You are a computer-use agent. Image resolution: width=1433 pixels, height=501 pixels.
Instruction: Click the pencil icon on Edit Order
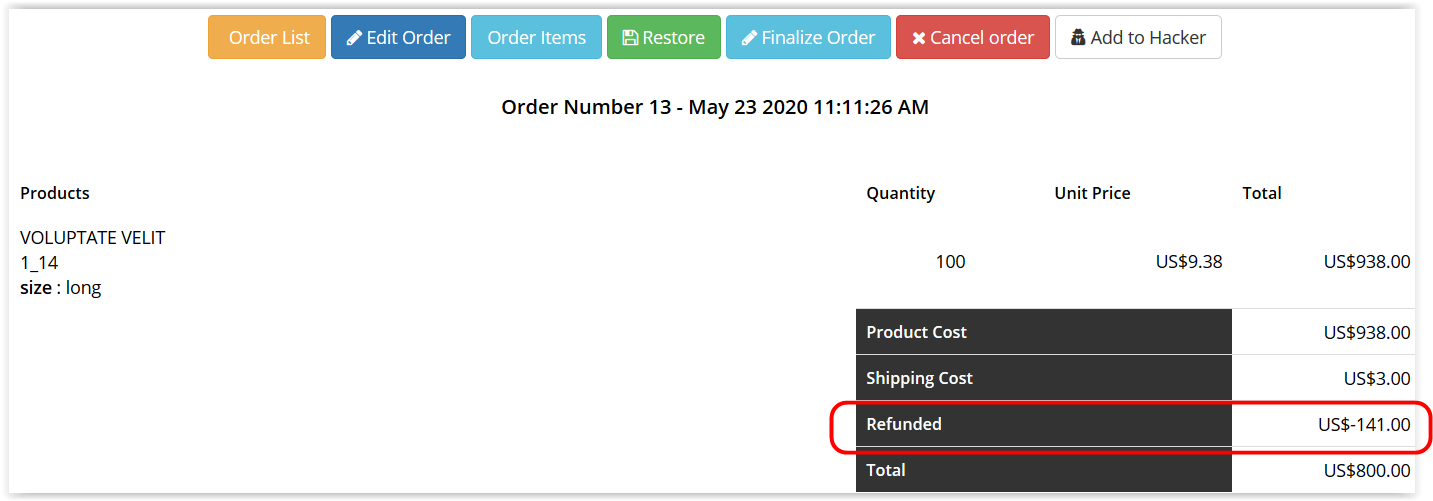[x=354, y=38]
